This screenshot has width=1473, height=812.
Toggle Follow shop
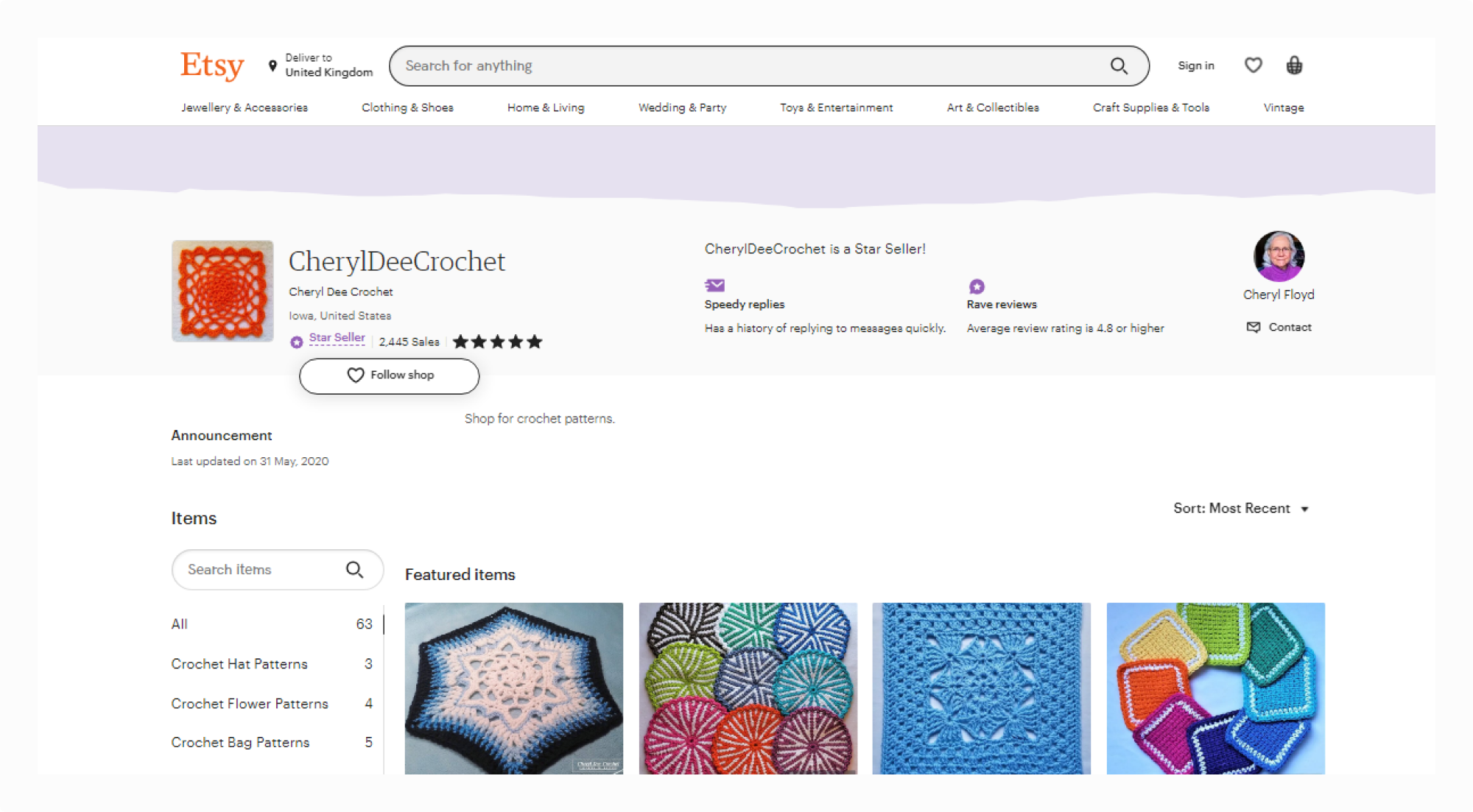[389, 375]
